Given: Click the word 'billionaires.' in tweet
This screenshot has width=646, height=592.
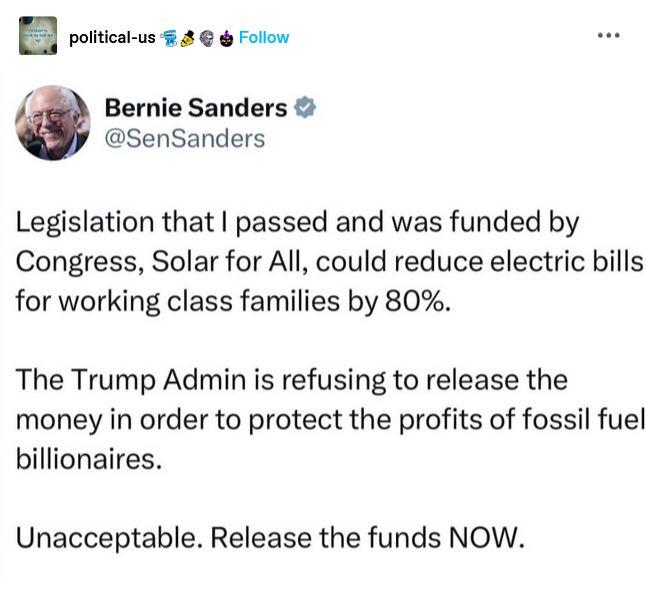Looking at the screenshot, I should tap(89, 459).
